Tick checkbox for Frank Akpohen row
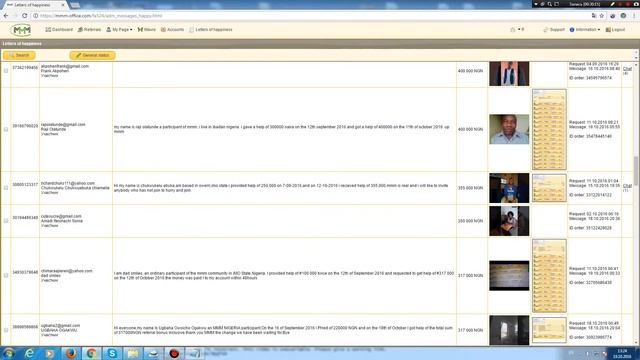 click(6, 71)
